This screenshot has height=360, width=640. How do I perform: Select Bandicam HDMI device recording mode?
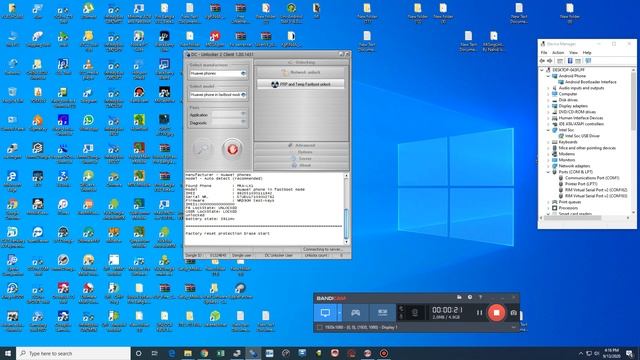[x=382, y=313]
